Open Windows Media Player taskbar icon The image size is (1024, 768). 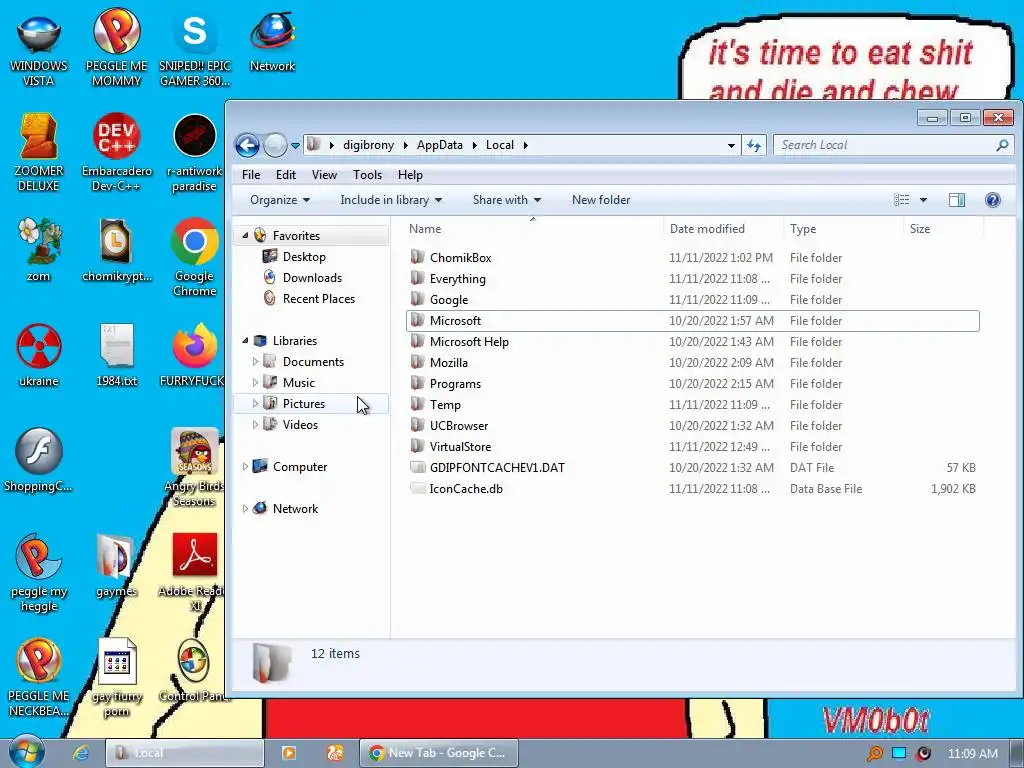click(289, 753)
